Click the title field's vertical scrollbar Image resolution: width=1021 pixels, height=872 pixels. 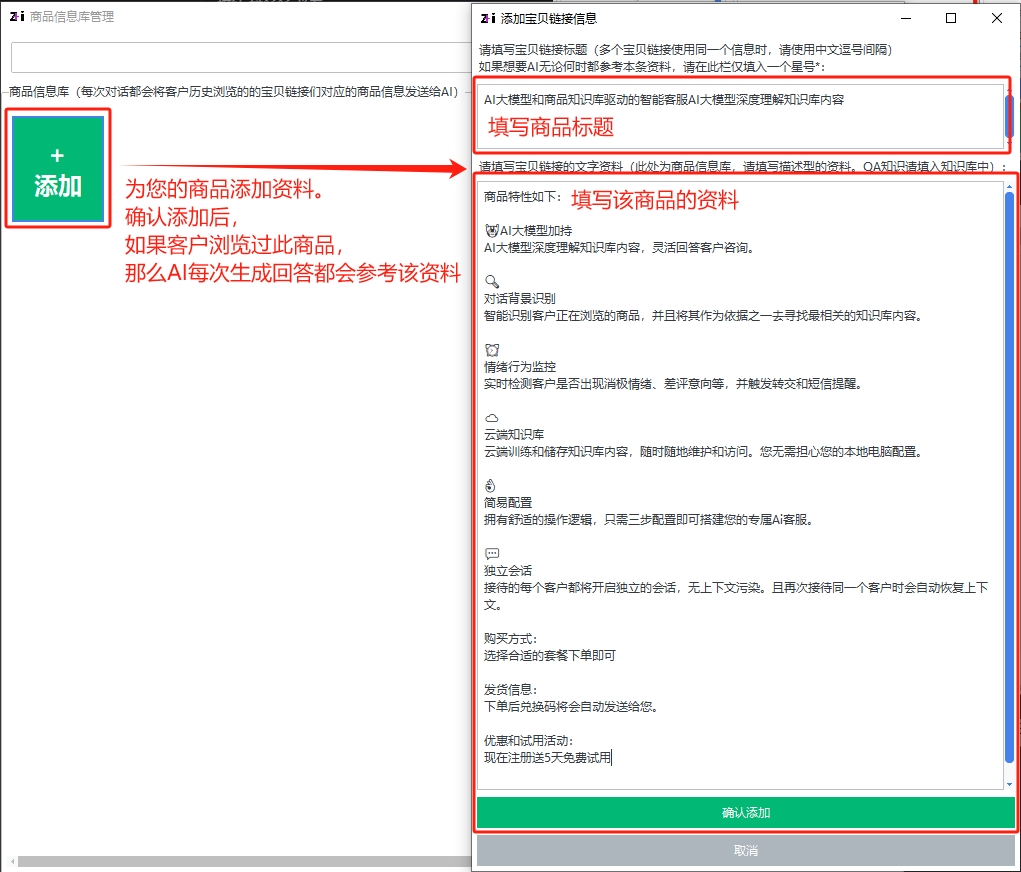(1009, 115)
